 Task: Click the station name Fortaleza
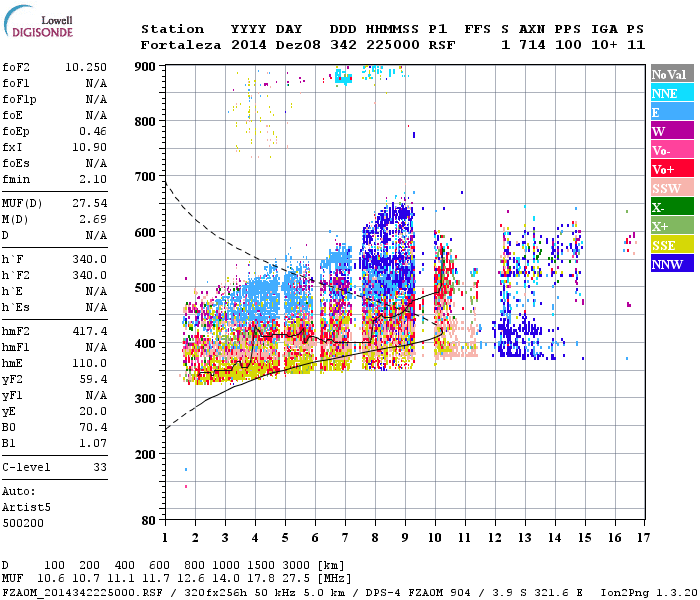(181, 45)
